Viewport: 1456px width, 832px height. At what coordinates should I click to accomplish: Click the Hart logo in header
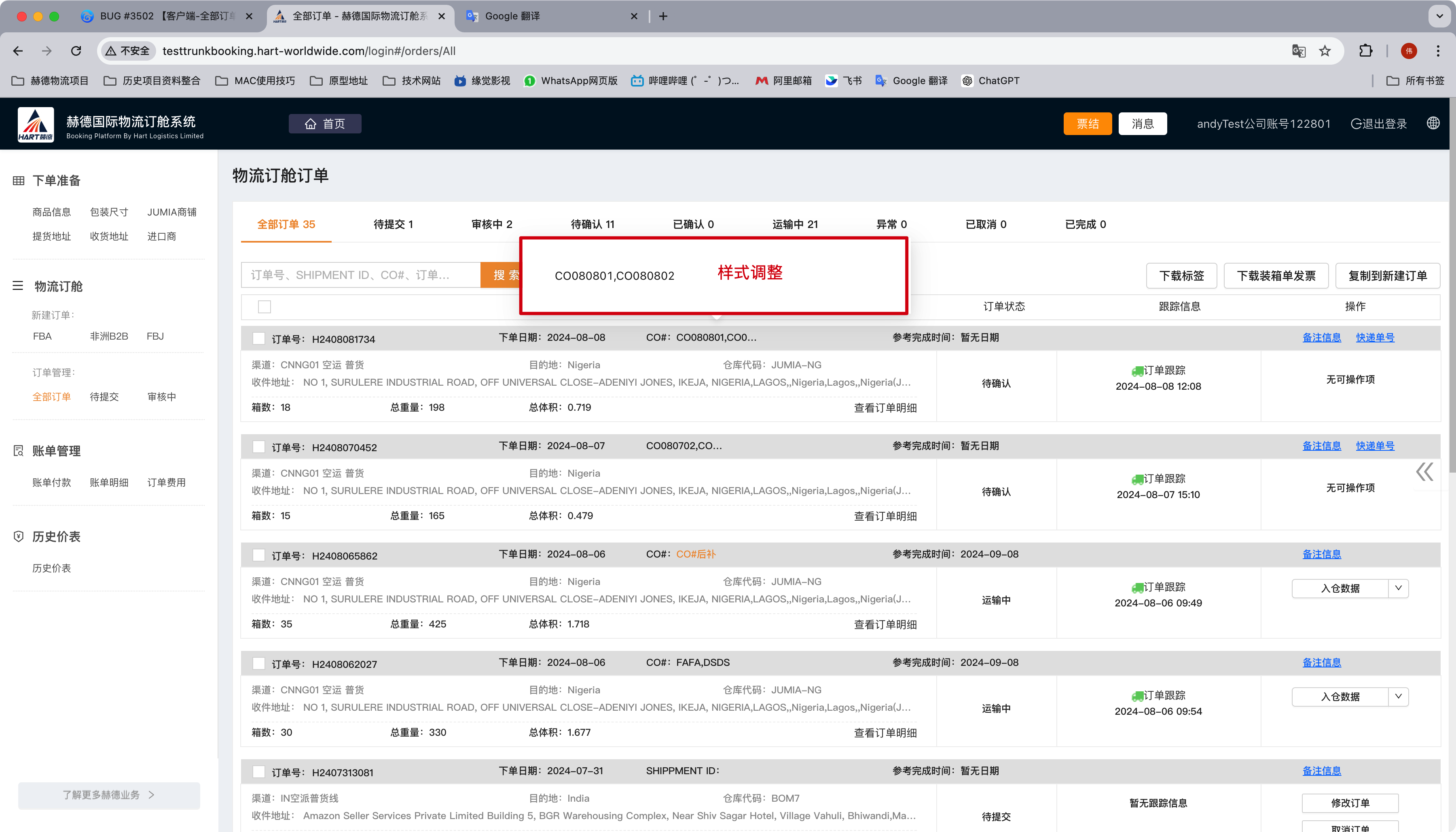pyautogui.click(x=36, y=124)
